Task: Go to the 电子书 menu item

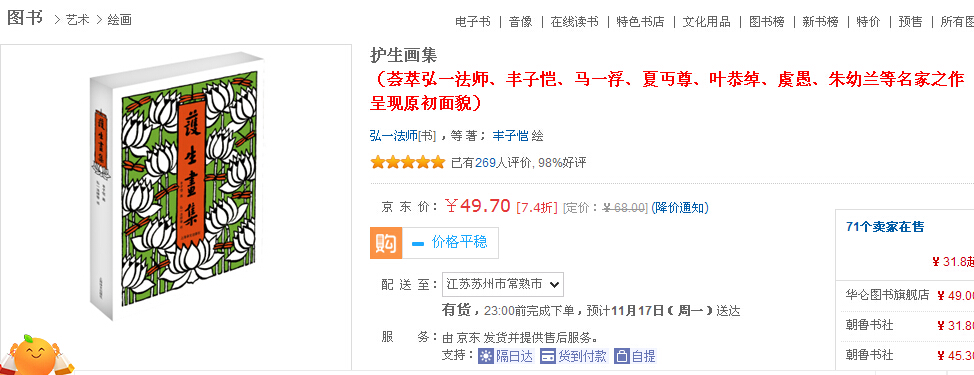Action: point(472,22)
